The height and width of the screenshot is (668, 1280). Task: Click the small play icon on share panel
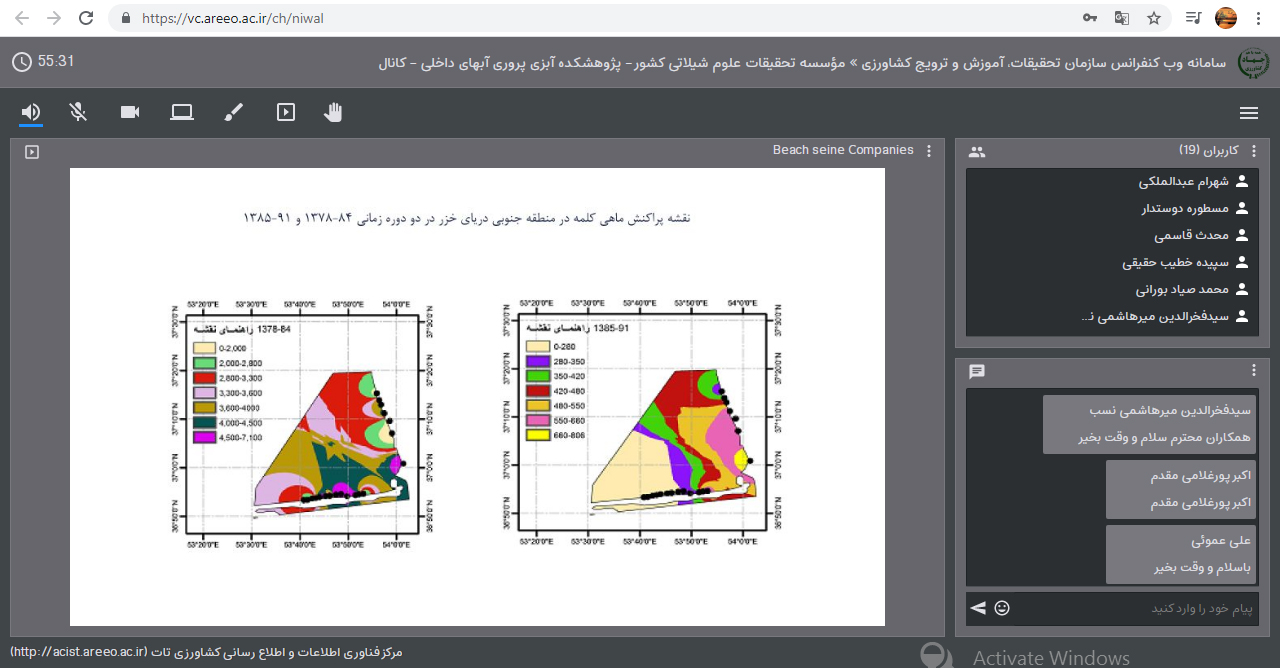[32, 152]
